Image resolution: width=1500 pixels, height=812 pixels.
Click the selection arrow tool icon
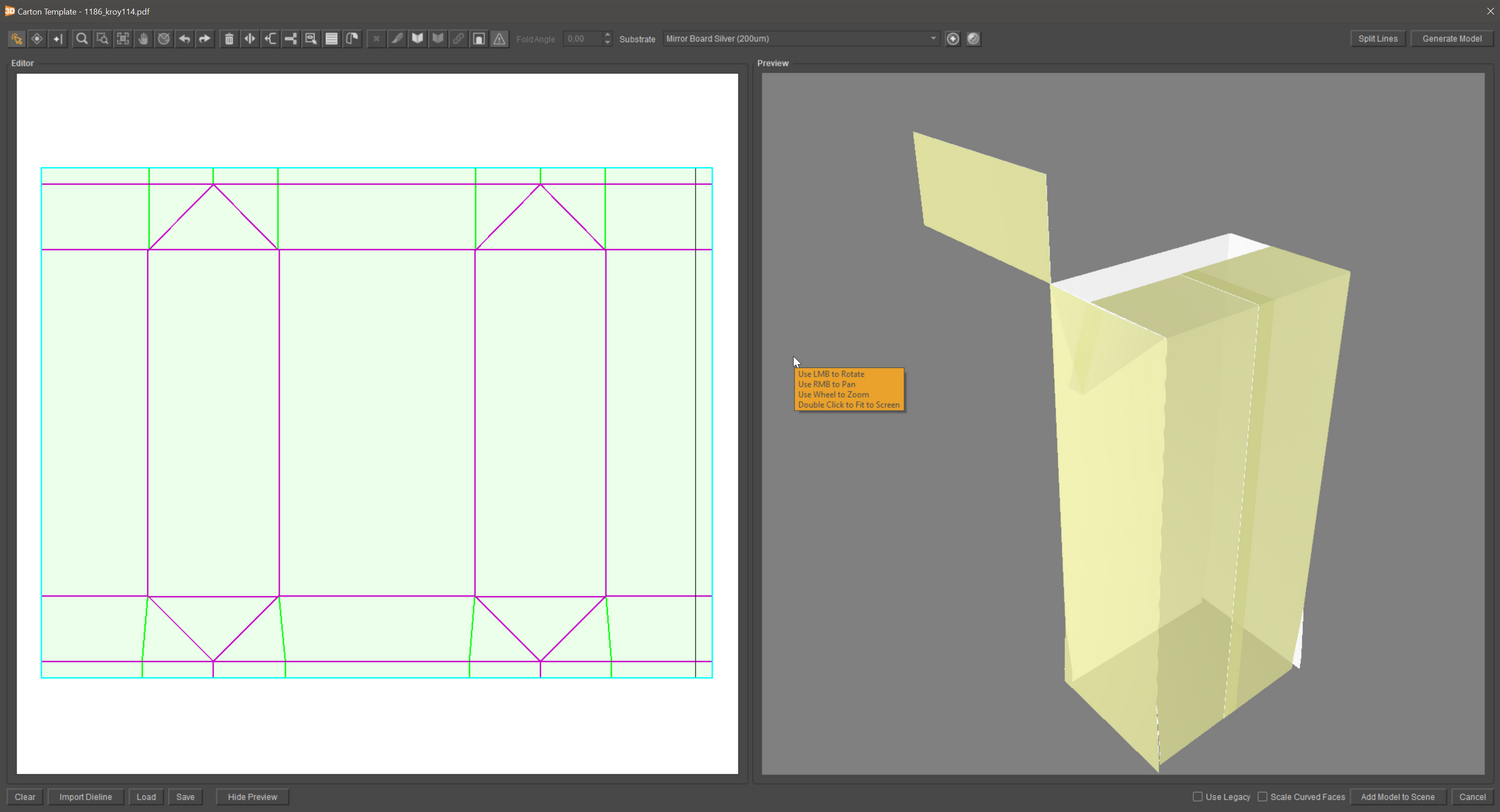pyautogui.click(x=16, y=39)
